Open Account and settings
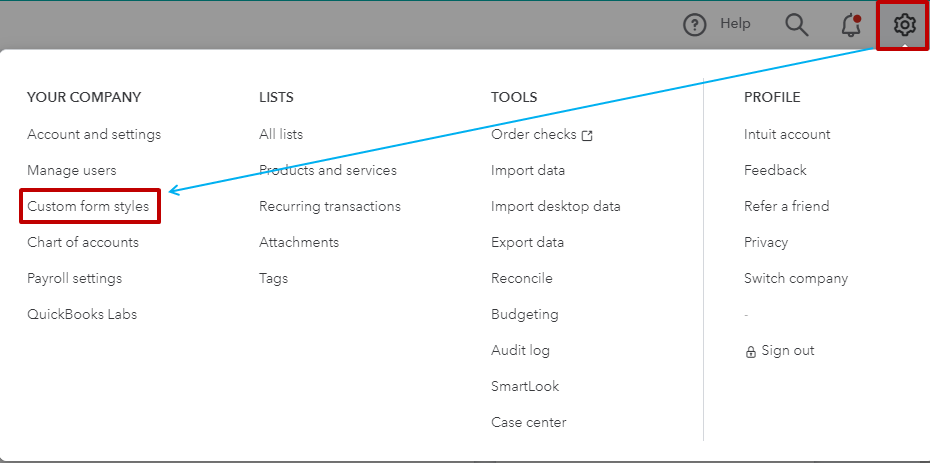This screenshot has height=463, width=930. [94, 134]
